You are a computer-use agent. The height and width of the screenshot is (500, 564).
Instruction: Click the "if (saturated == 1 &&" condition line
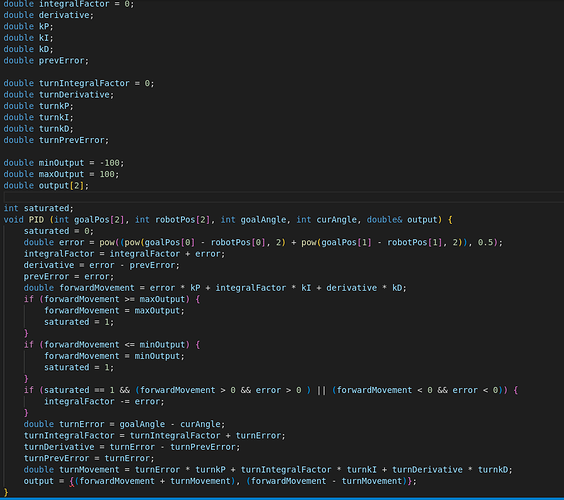[x=270, y=390]
